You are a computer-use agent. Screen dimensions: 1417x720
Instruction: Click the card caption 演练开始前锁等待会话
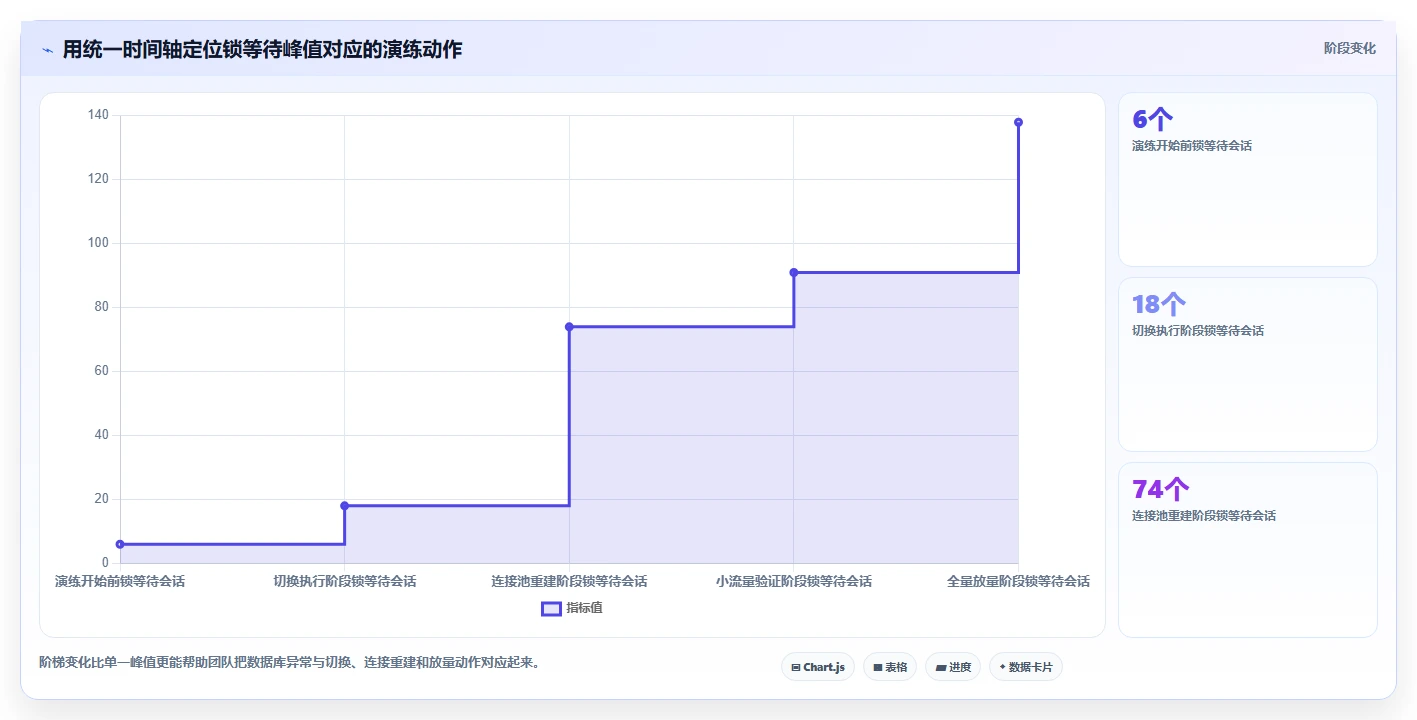(x=1192, y=146)
